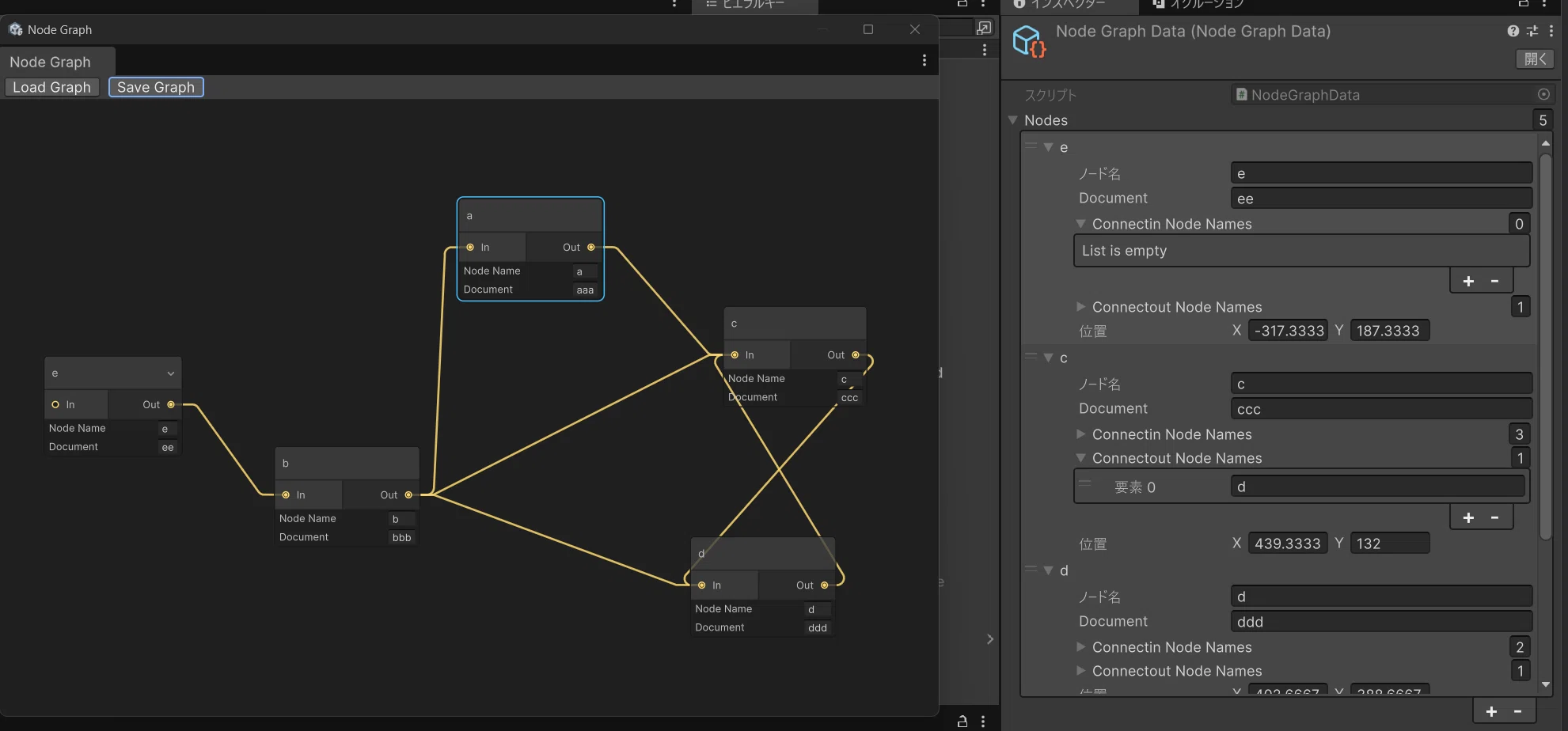
Task: Open Inspector preset sliders icon
Action: (x=1532, y=31)
